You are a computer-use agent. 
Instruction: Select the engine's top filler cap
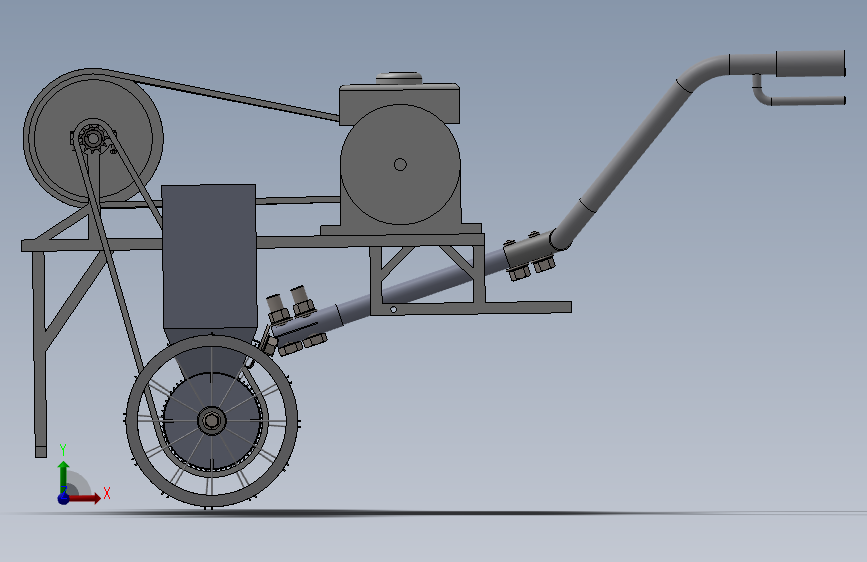[399, 77]
